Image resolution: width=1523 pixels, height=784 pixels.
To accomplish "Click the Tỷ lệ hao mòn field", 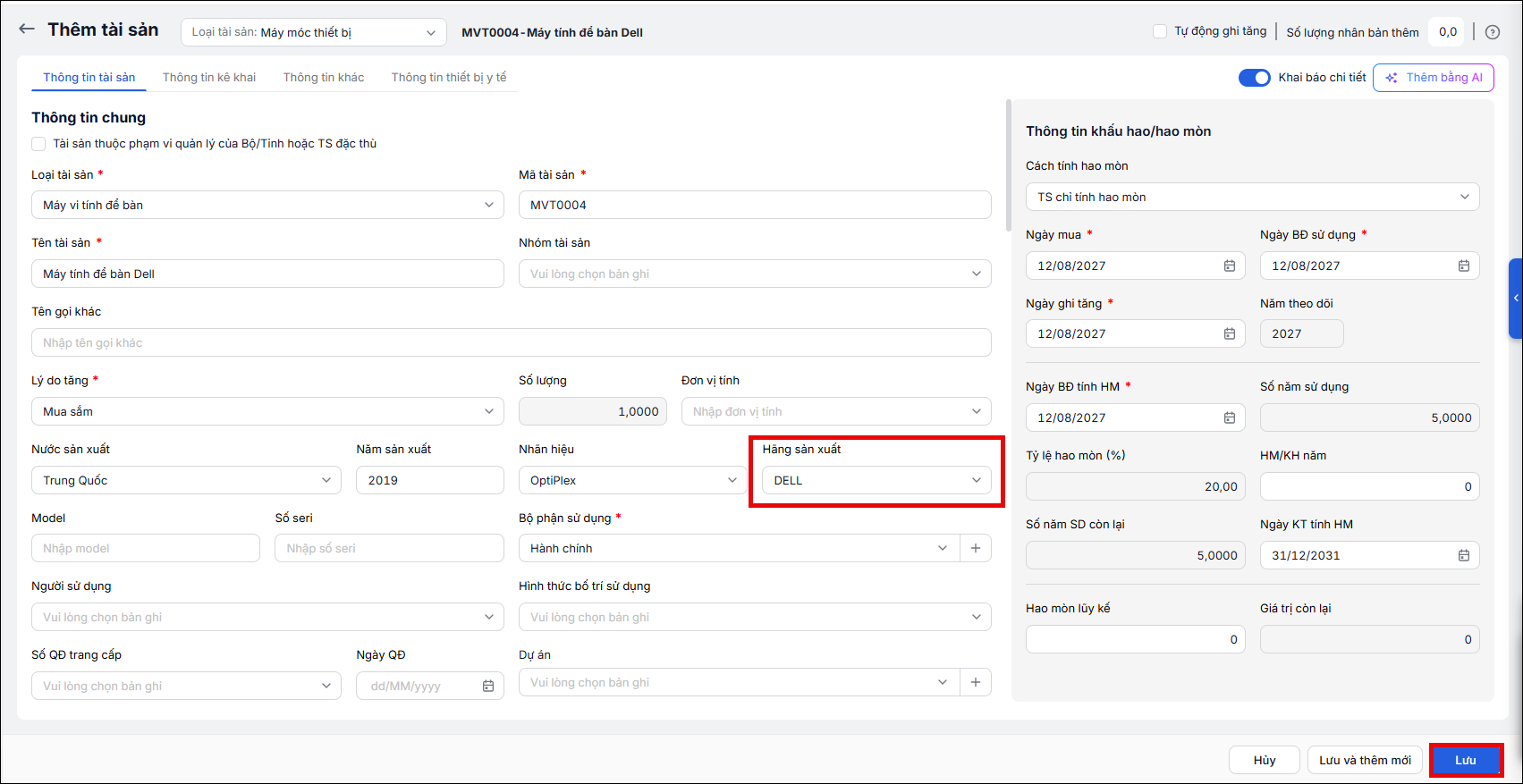I will click(1136, 486).
